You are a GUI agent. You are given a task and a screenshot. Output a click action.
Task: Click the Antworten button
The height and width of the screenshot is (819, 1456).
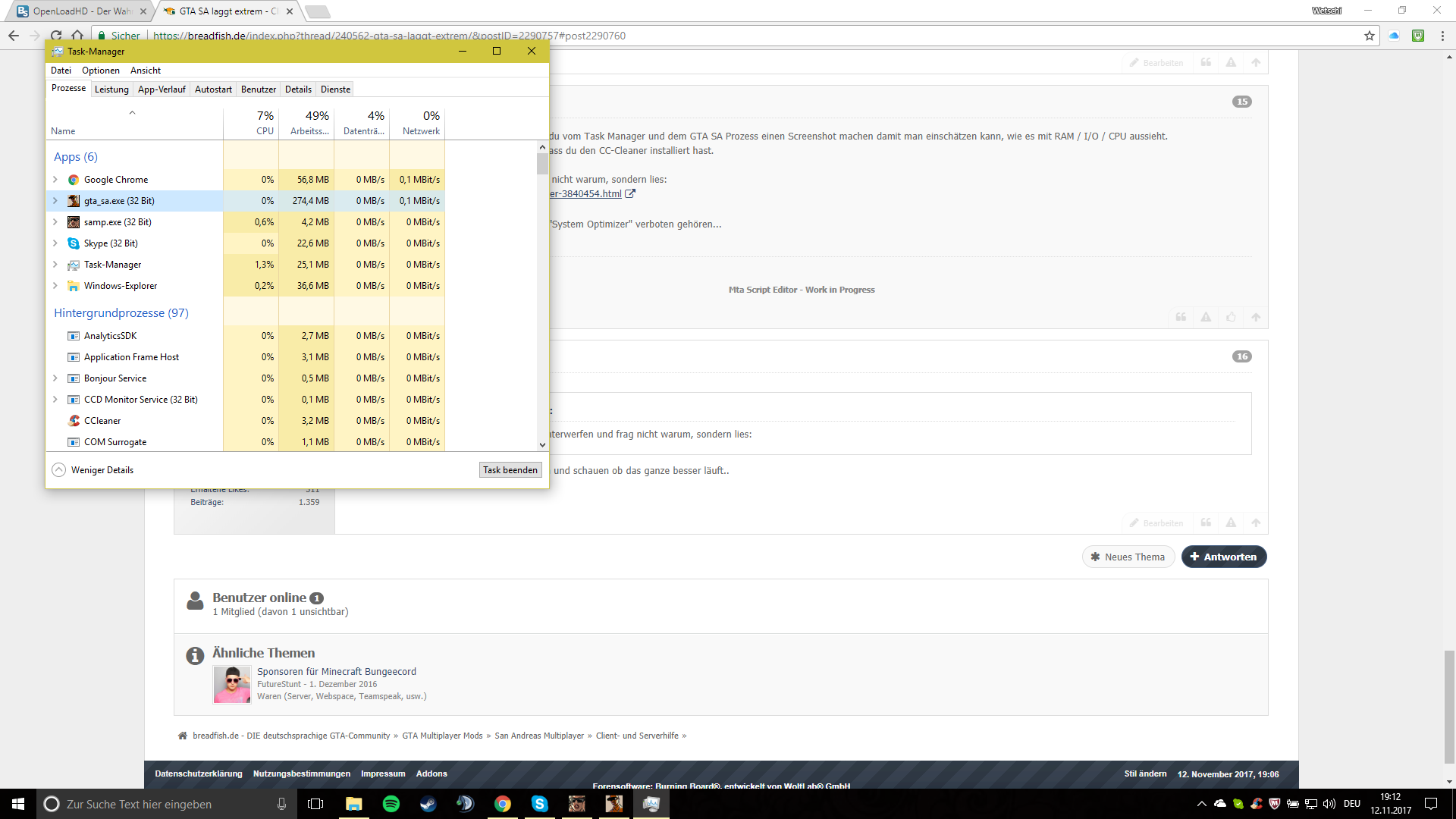tap(1223, 557)
